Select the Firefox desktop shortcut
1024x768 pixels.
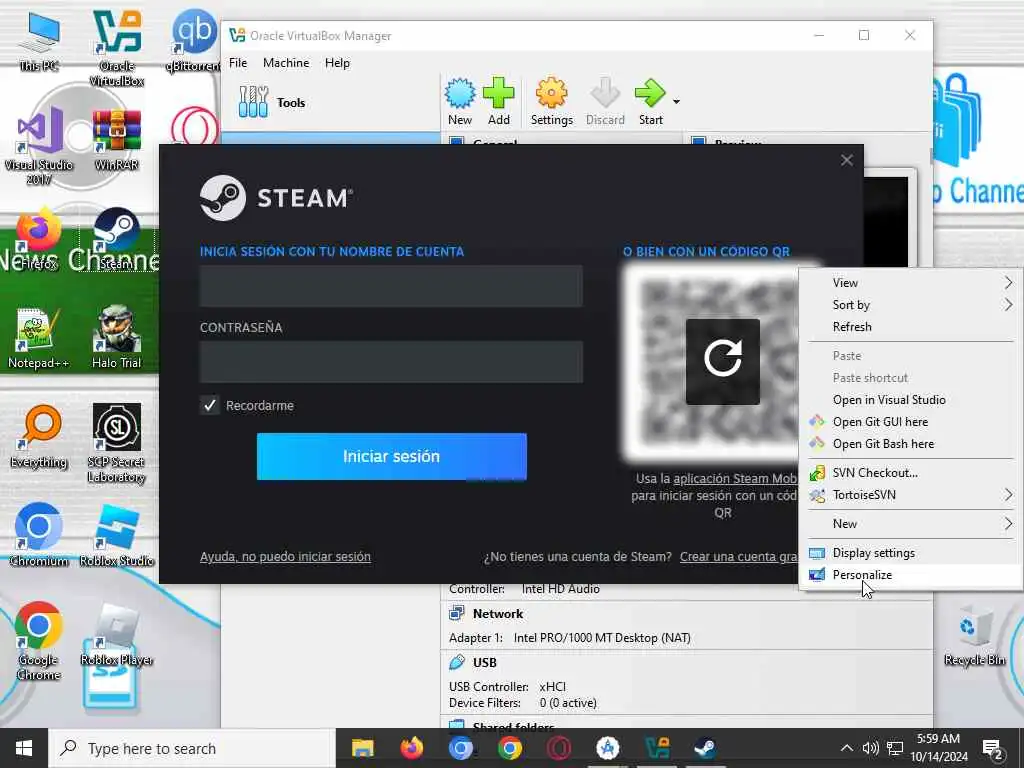(39, 238)
